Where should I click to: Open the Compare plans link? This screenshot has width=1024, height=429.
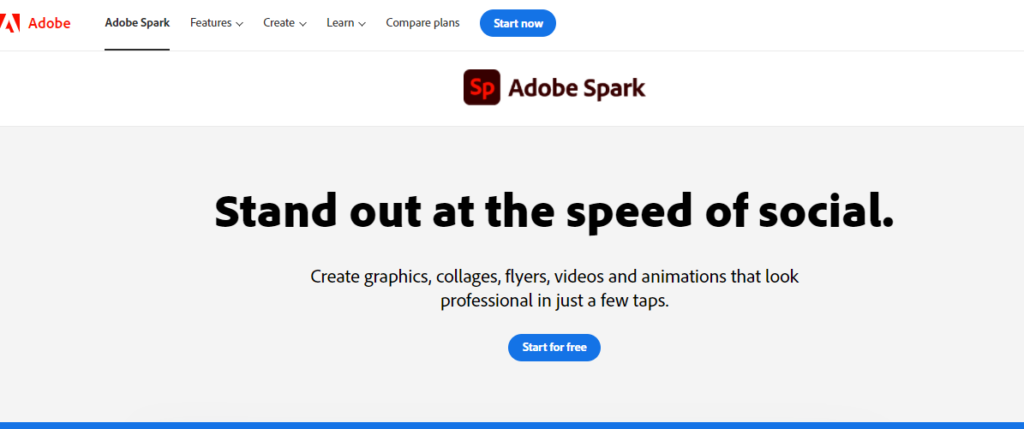[x=423, y=23]
